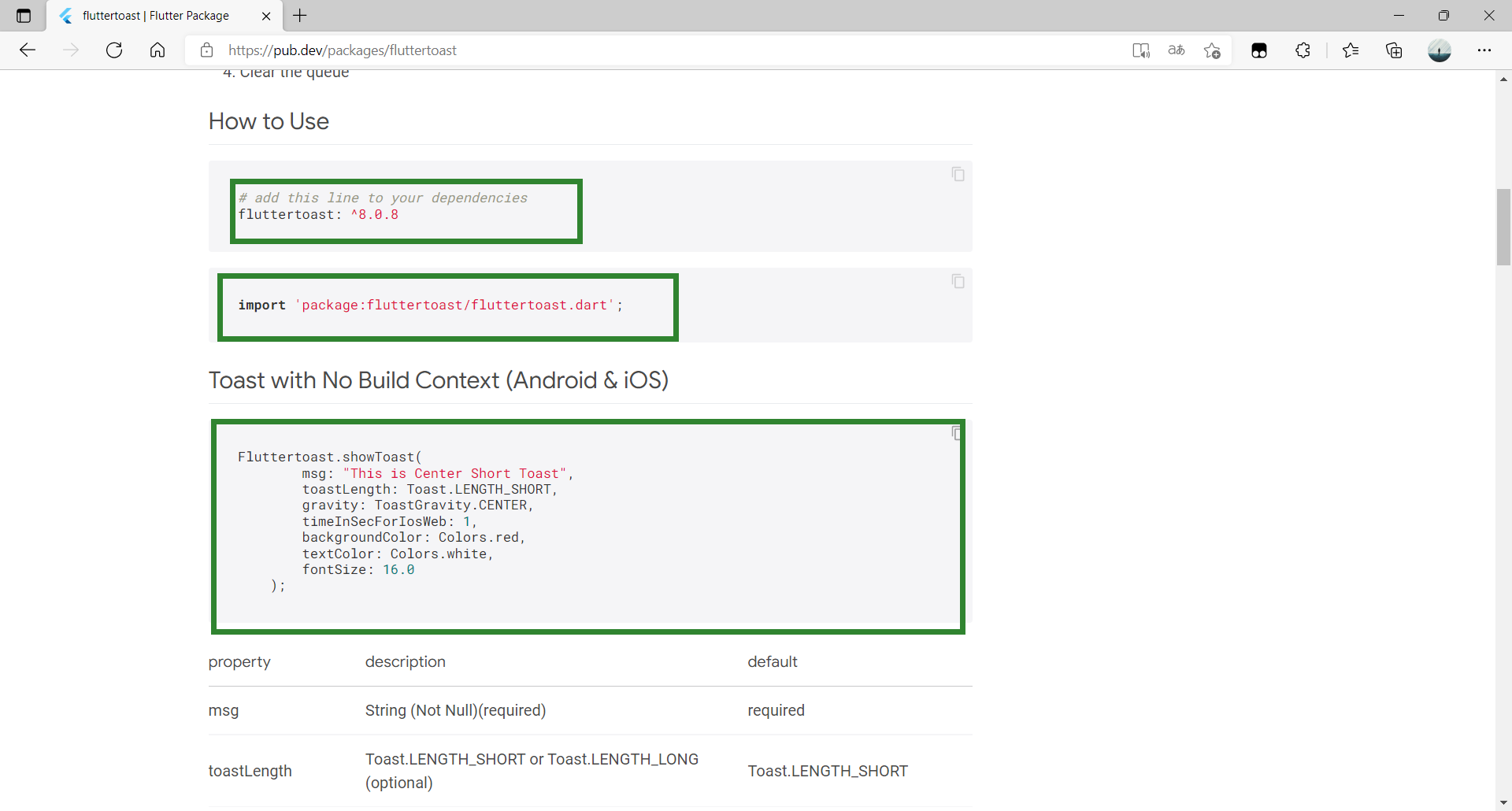Reload the fluttertoast page
The width and height of the screenshot is (1512, 811).
(x=114, y=50)
